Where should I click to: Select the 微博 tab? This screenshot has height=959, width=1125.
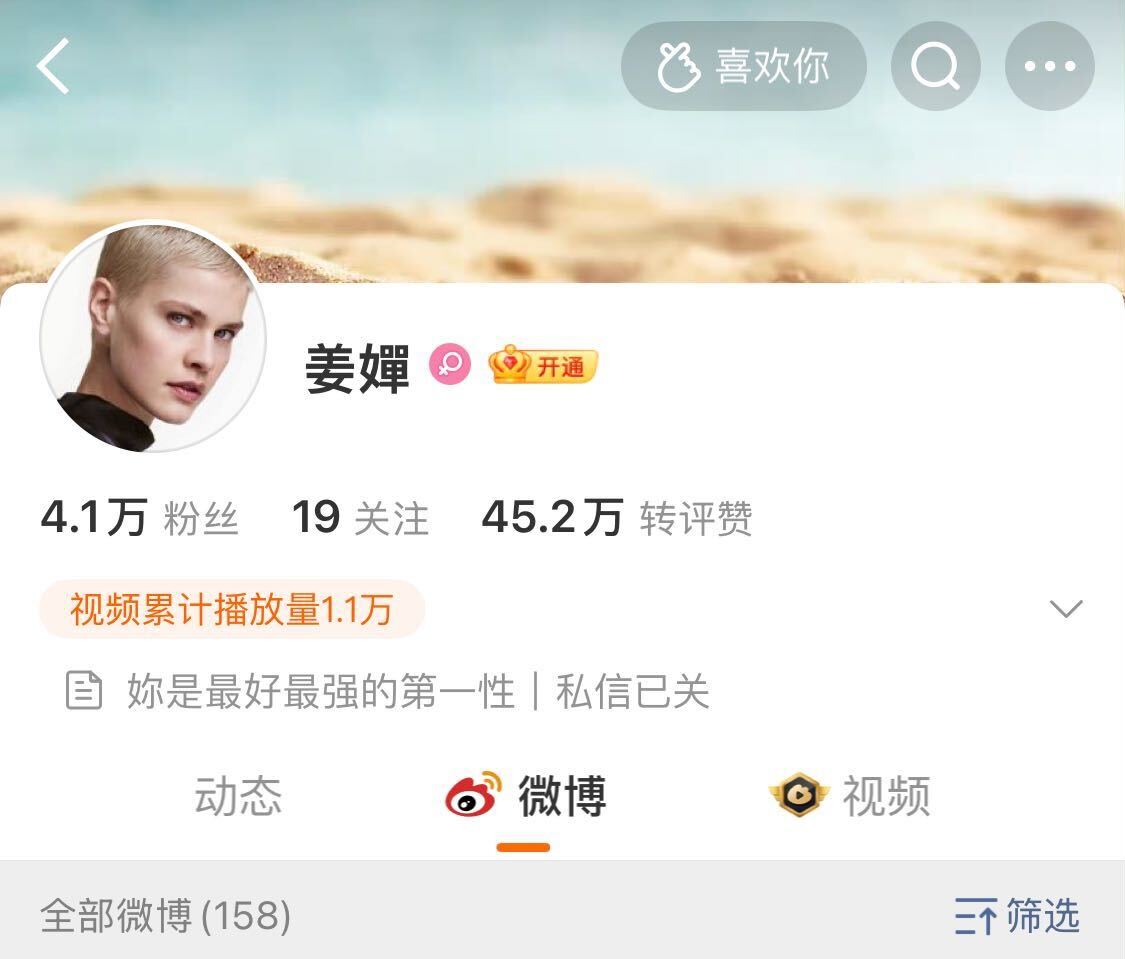click(x=525, y=795)
